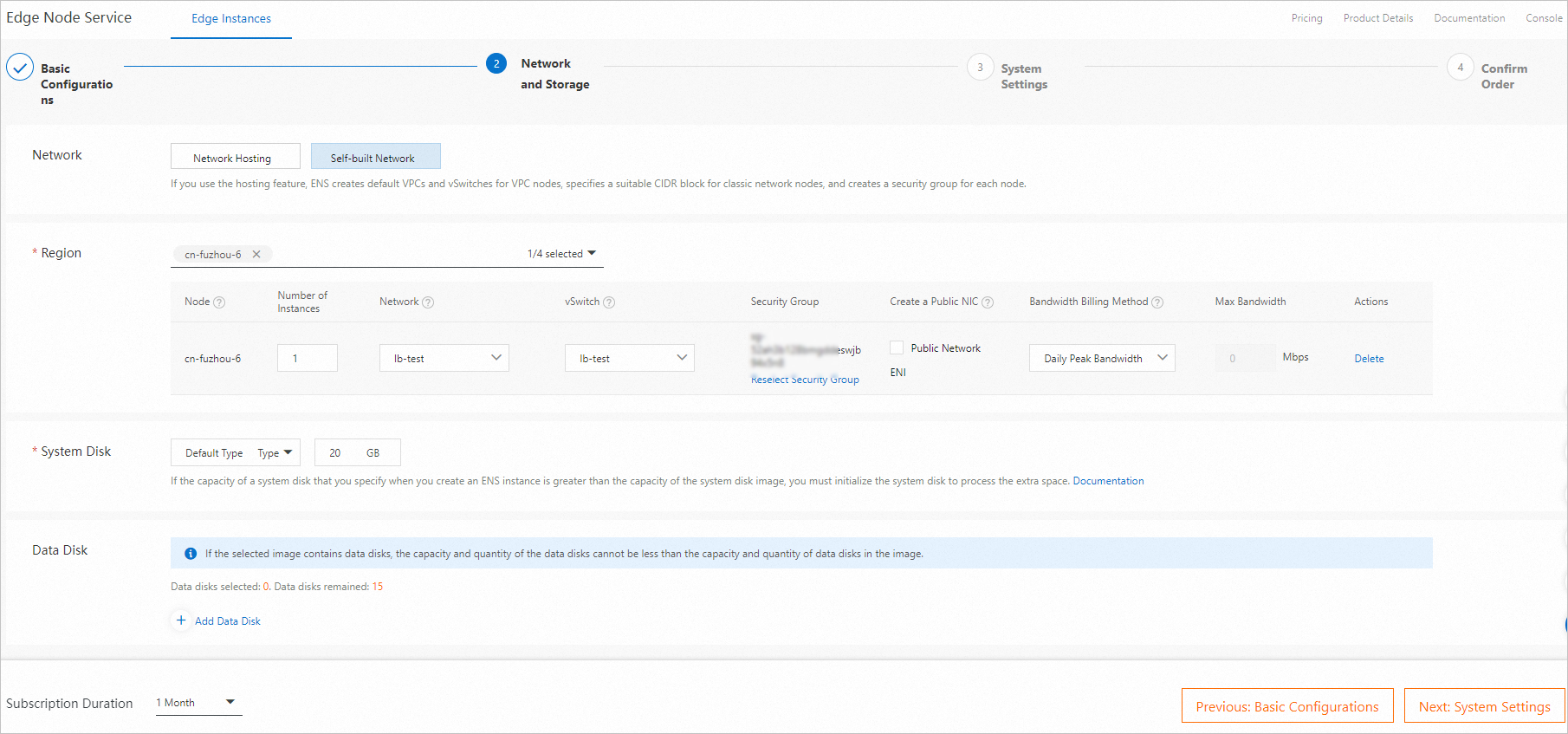Open the Documentation top menu item
This screenshot has width=1568, height=734.
point(1469,18)
